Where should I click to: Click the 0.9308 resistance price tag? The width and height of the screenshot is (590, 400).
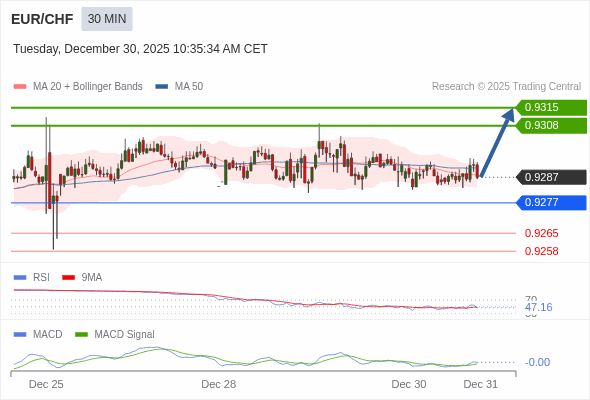click(x=551, y=126)
